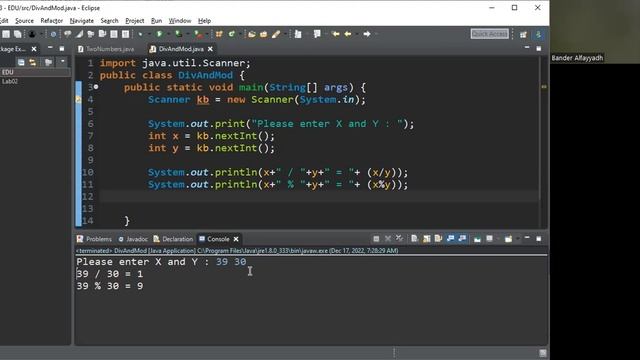Open the Open Console dropdown arrow
640x360 pixels.
(x=517, y=239)
